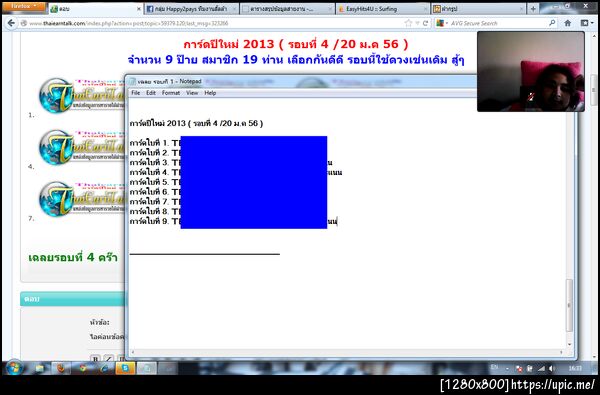The height and width of the screenshot is (395, 600).
Task: Click the muted microphone icon on the webcam
Action: coord(531,96)
